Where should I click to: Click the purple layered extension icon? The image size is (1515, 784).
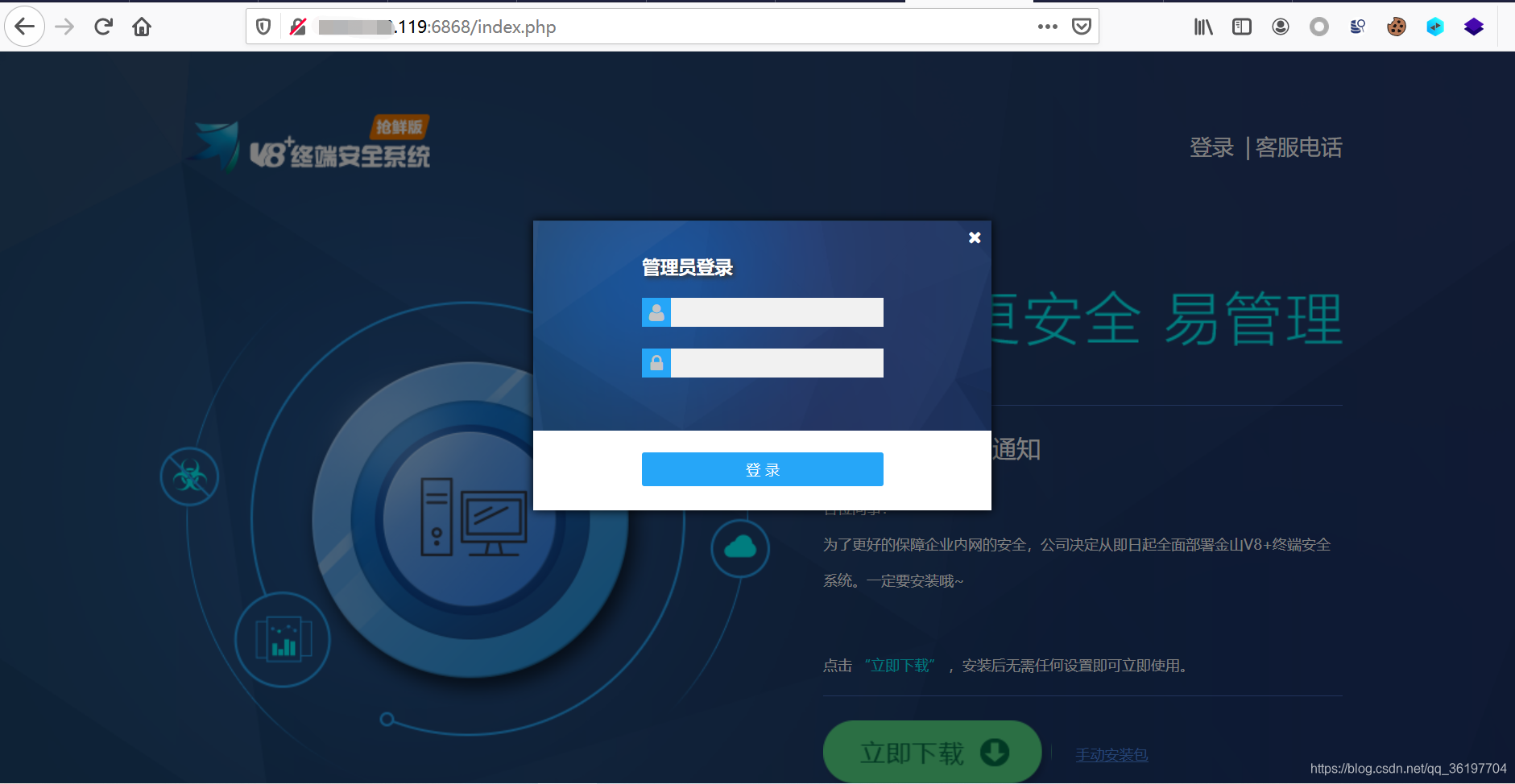(x=1474, y=27)
